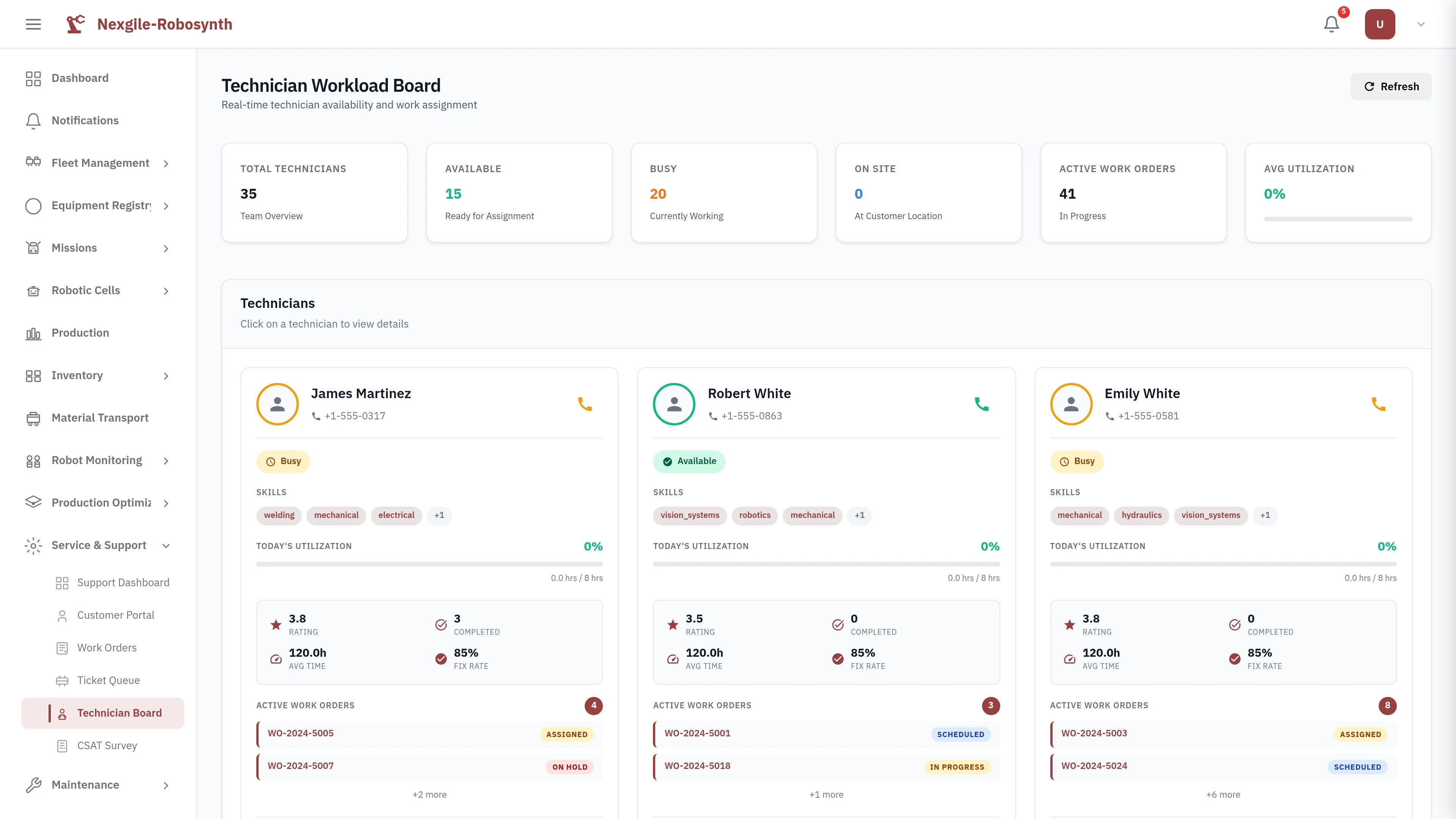Click the user avatar U icon

click(x=1379, y=24)
